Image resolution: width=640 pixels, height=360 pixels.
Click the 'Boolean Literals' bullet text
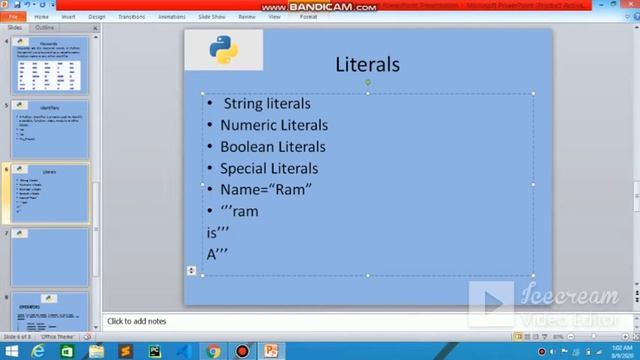[273, 147]
